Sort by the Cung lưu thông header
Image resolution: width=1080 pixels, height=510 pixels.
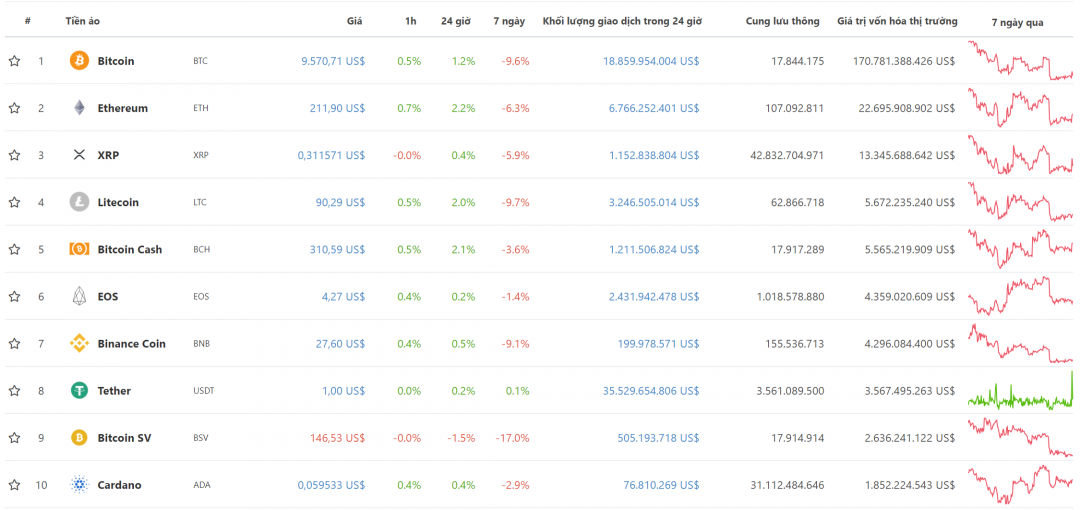point(782,21)
